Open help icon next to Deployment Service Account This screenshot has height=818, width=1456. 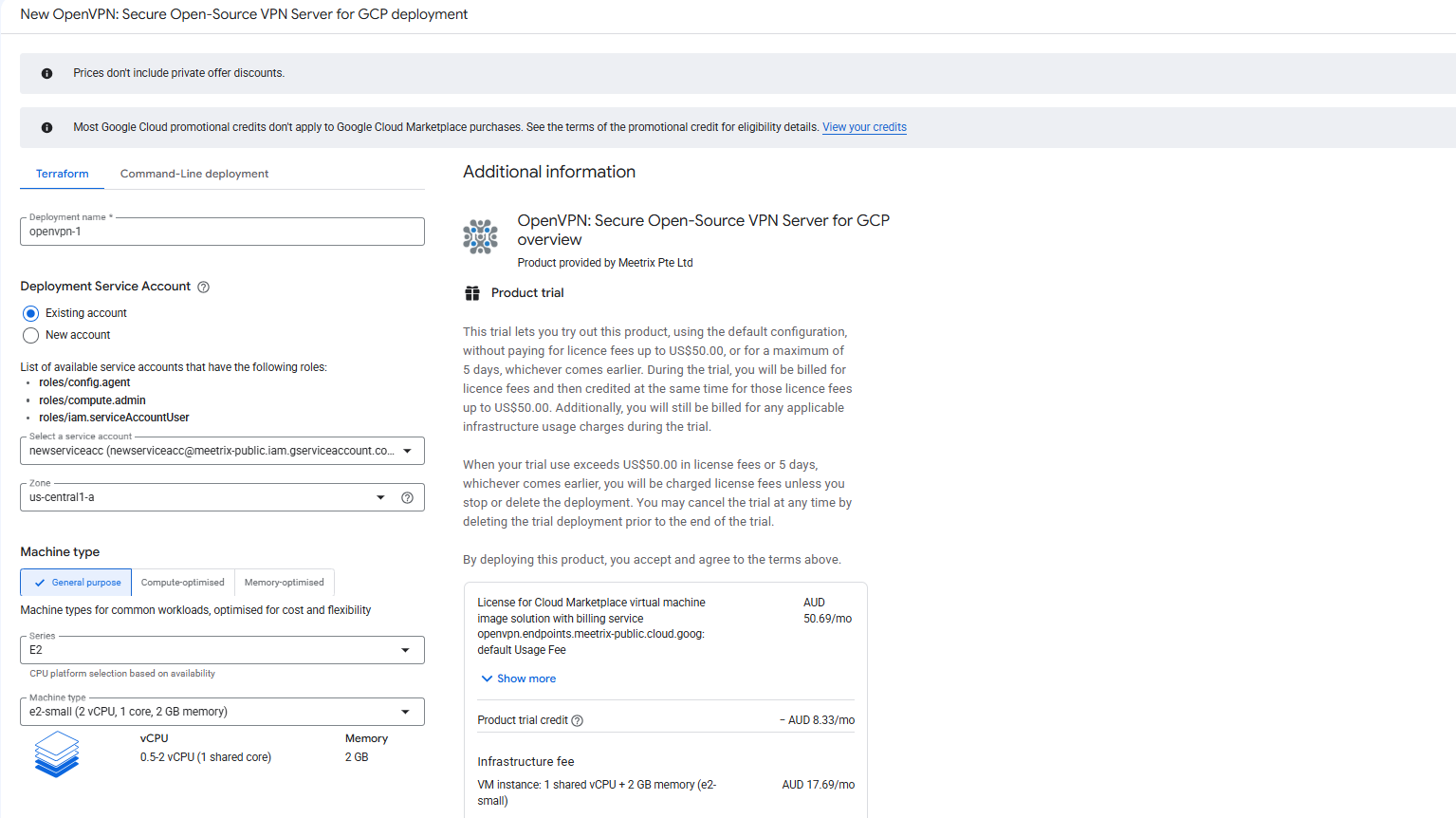[x=203, y=288]
